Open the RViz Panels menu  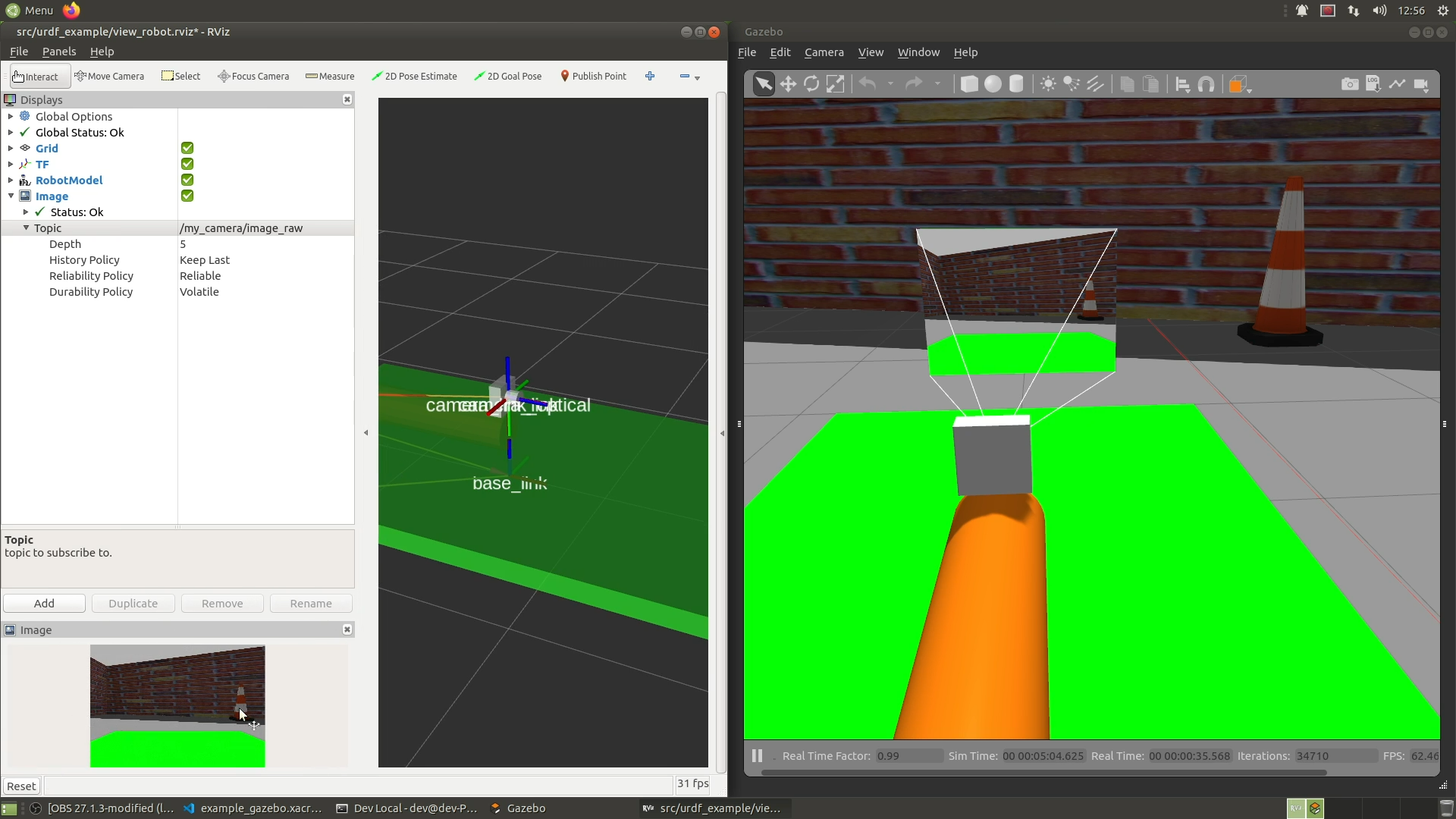[x=59, y=52]
